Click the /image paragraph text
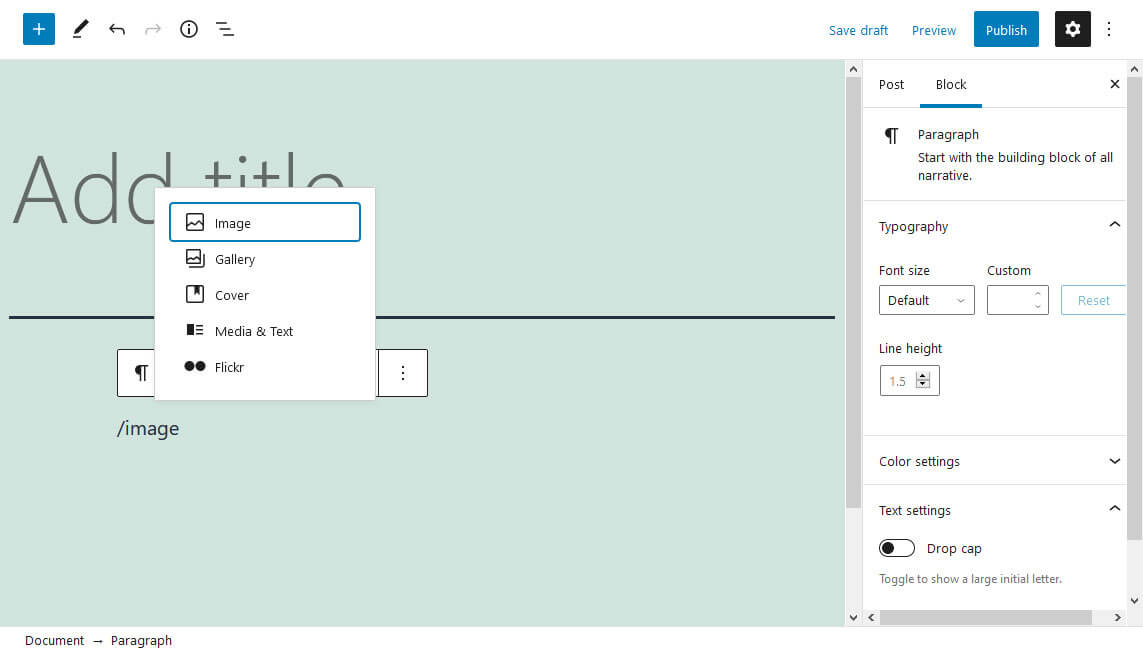 point(148,429)
